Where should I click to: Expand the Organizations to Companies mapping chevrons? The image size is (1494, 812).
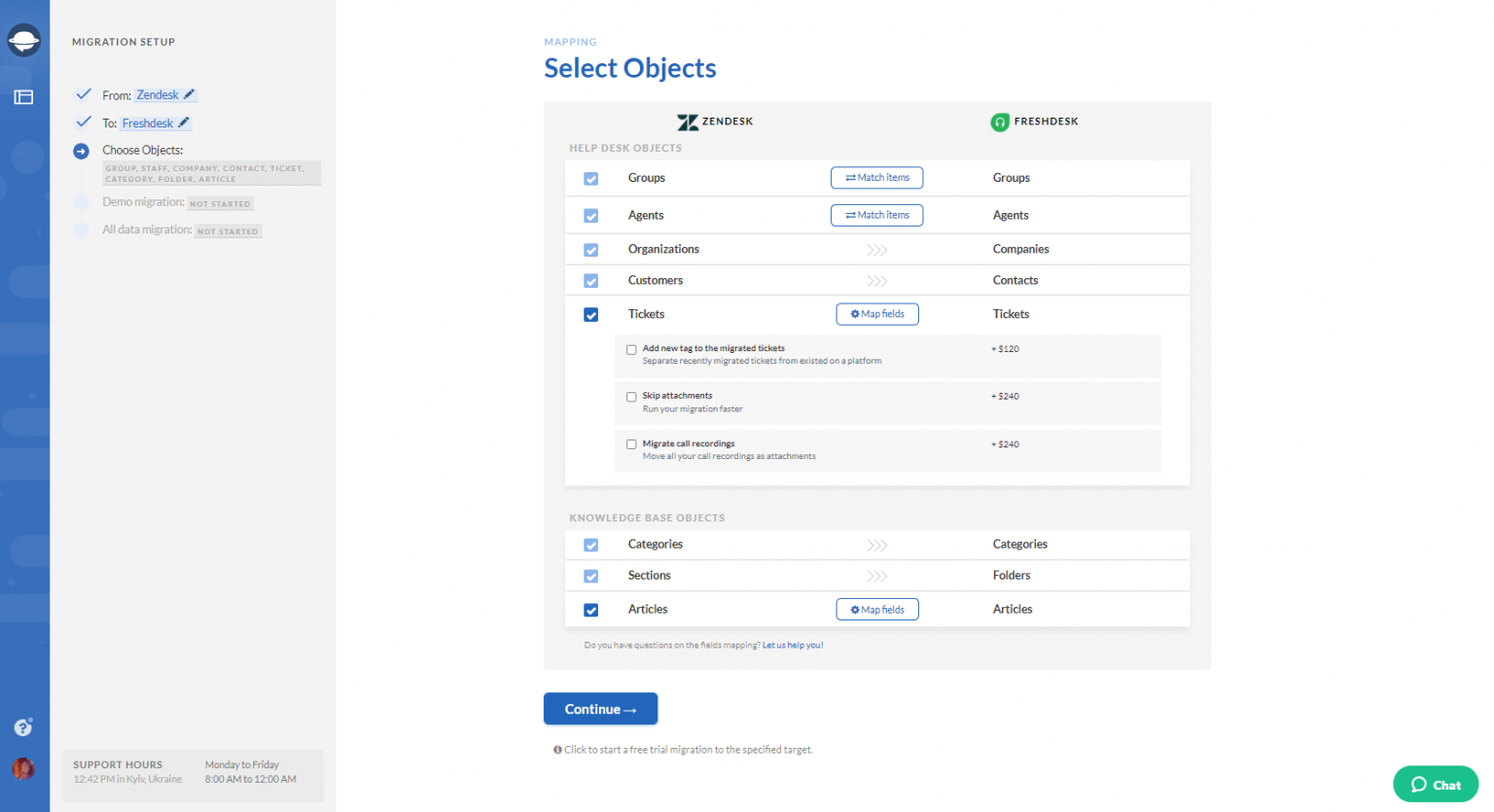coord(876,249)
